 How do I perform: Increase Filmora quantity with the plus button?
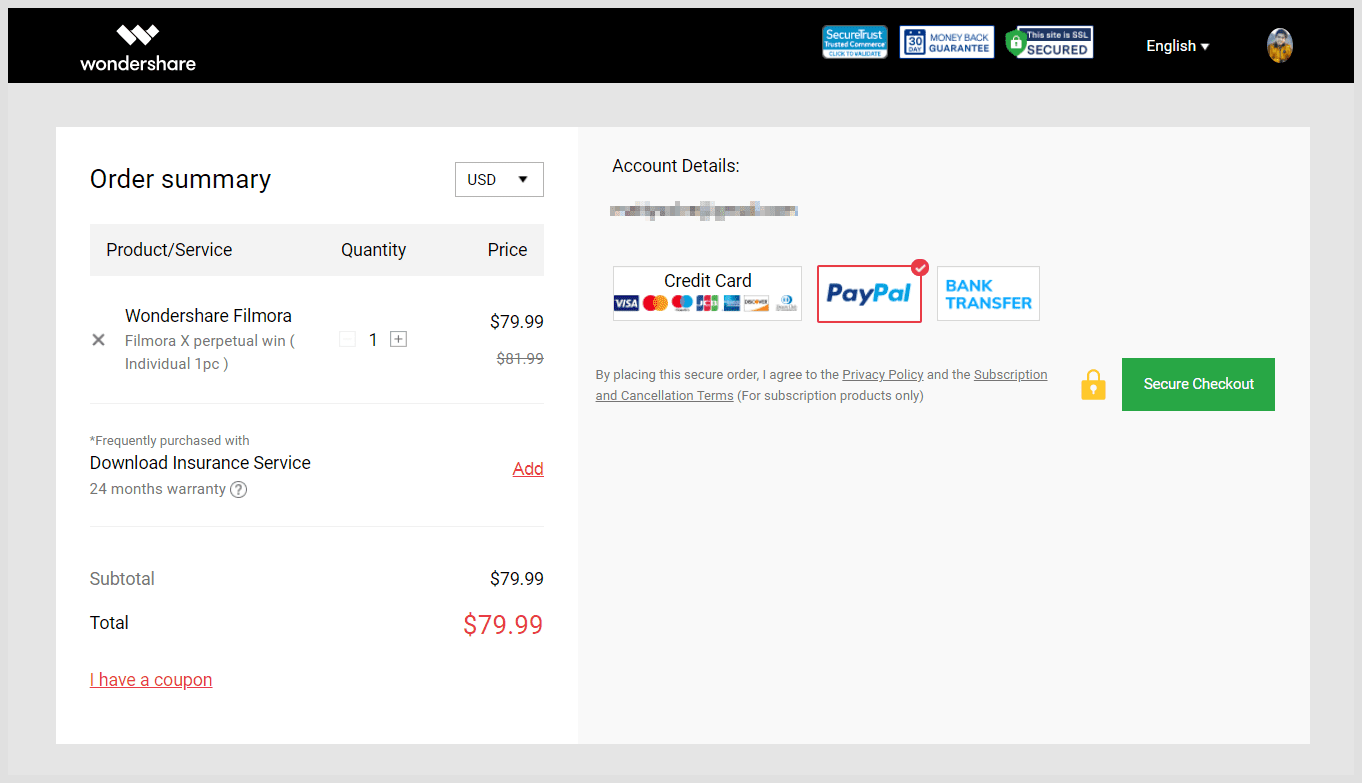click(398, 340)
